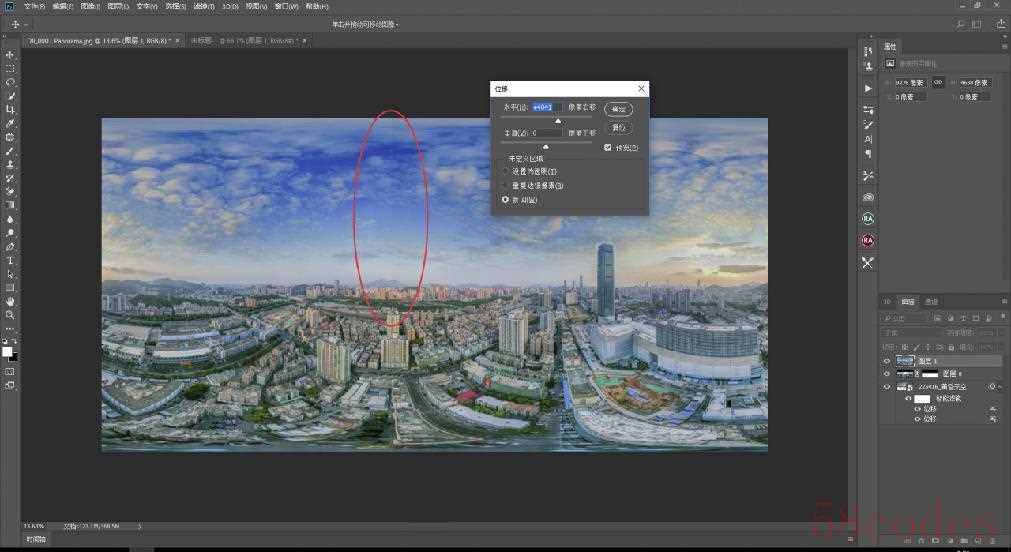Open the layer blend mode dropdown
The width and height of the screenshot is (1011, 552).
[x=910, y=333]
